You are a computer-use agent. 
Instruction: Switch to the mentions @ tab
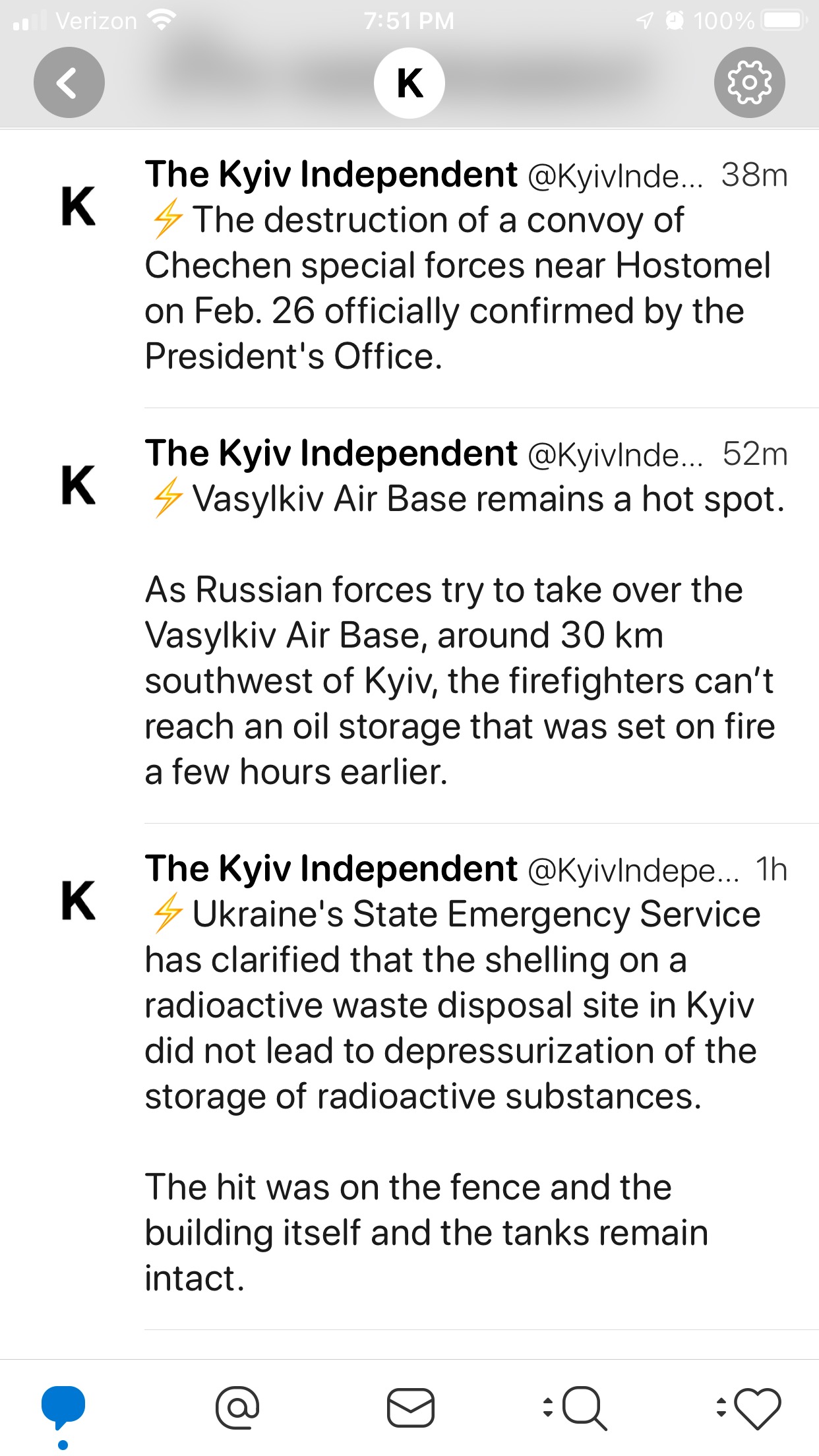click(x=237, y=1407)
